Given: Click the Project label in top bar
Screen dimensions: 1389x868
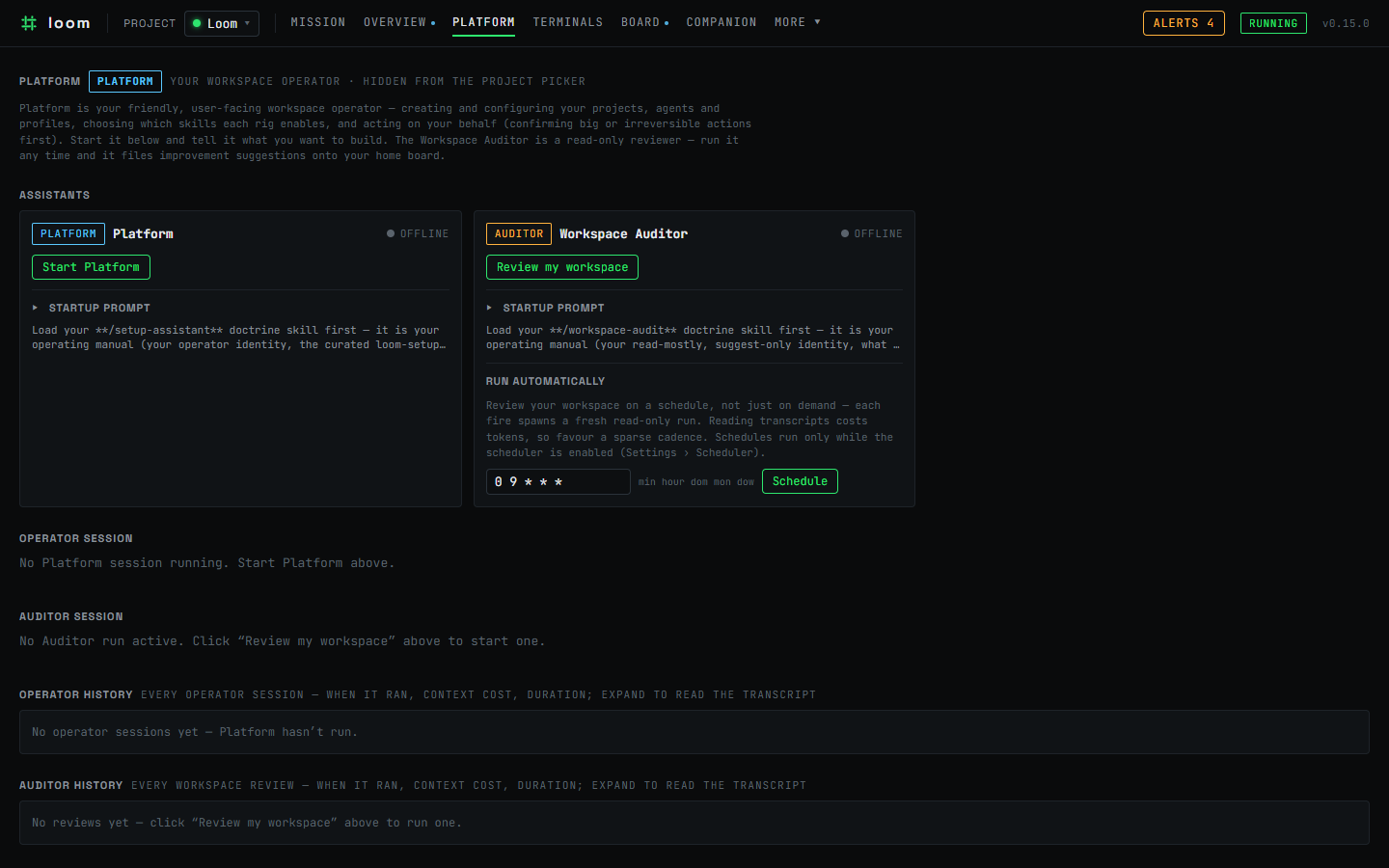Looking at the screenshot, I should tap(150, 23).
